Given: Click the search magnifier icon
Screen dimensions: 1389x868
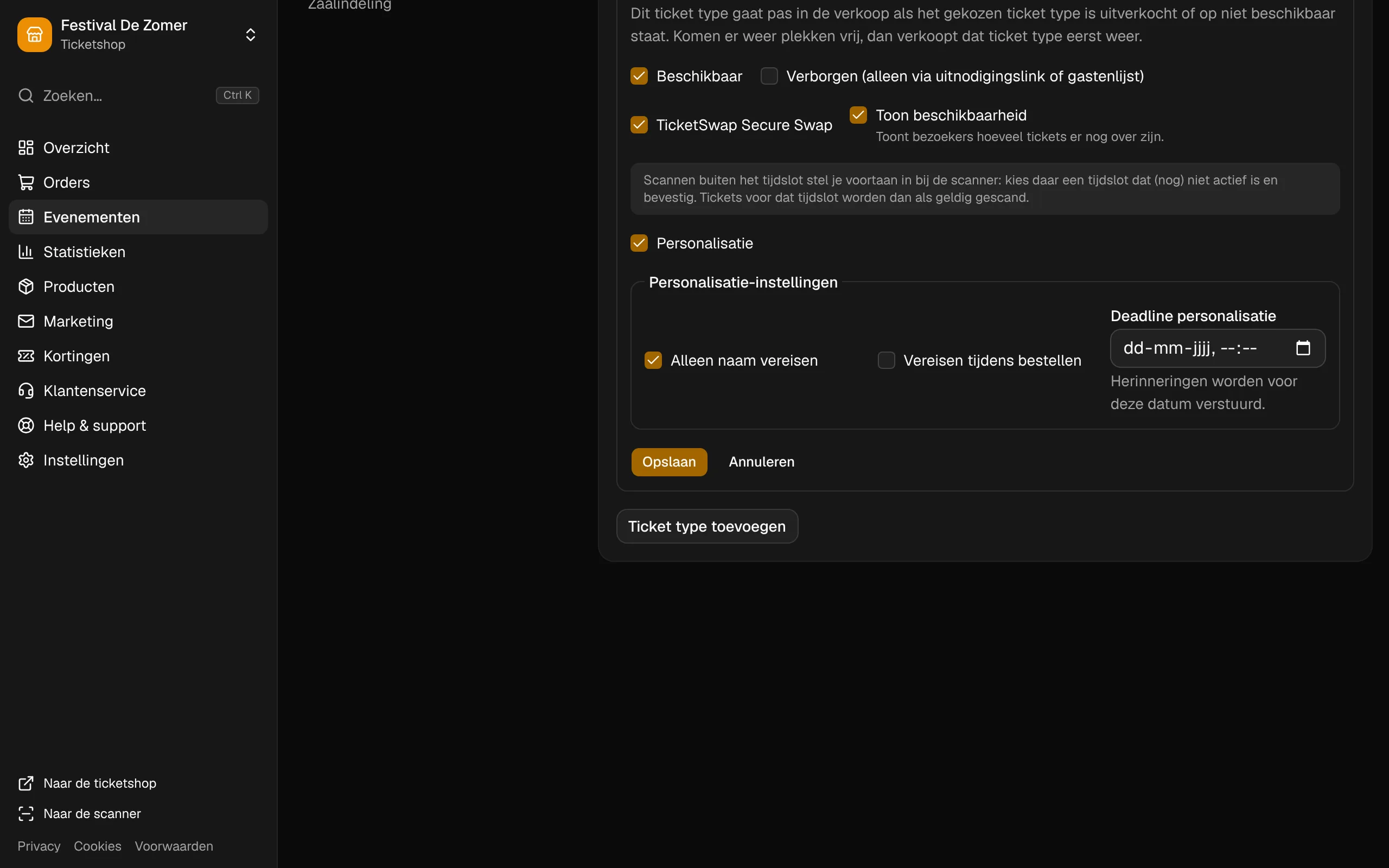Looking at the screenshot, I should coord(26,95).
